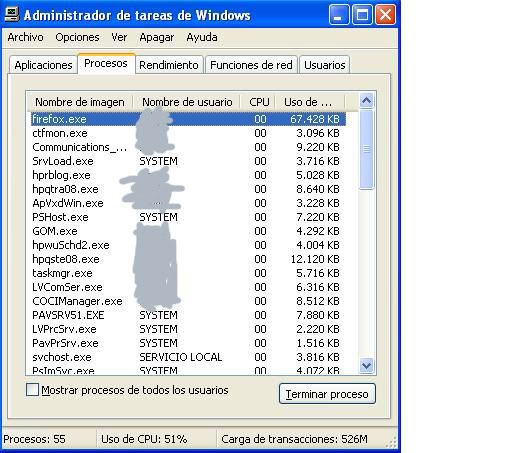The height and width of the screenshot is (453, 512).
Task: Select the PSHost.exe process
Action: (188, 217)
